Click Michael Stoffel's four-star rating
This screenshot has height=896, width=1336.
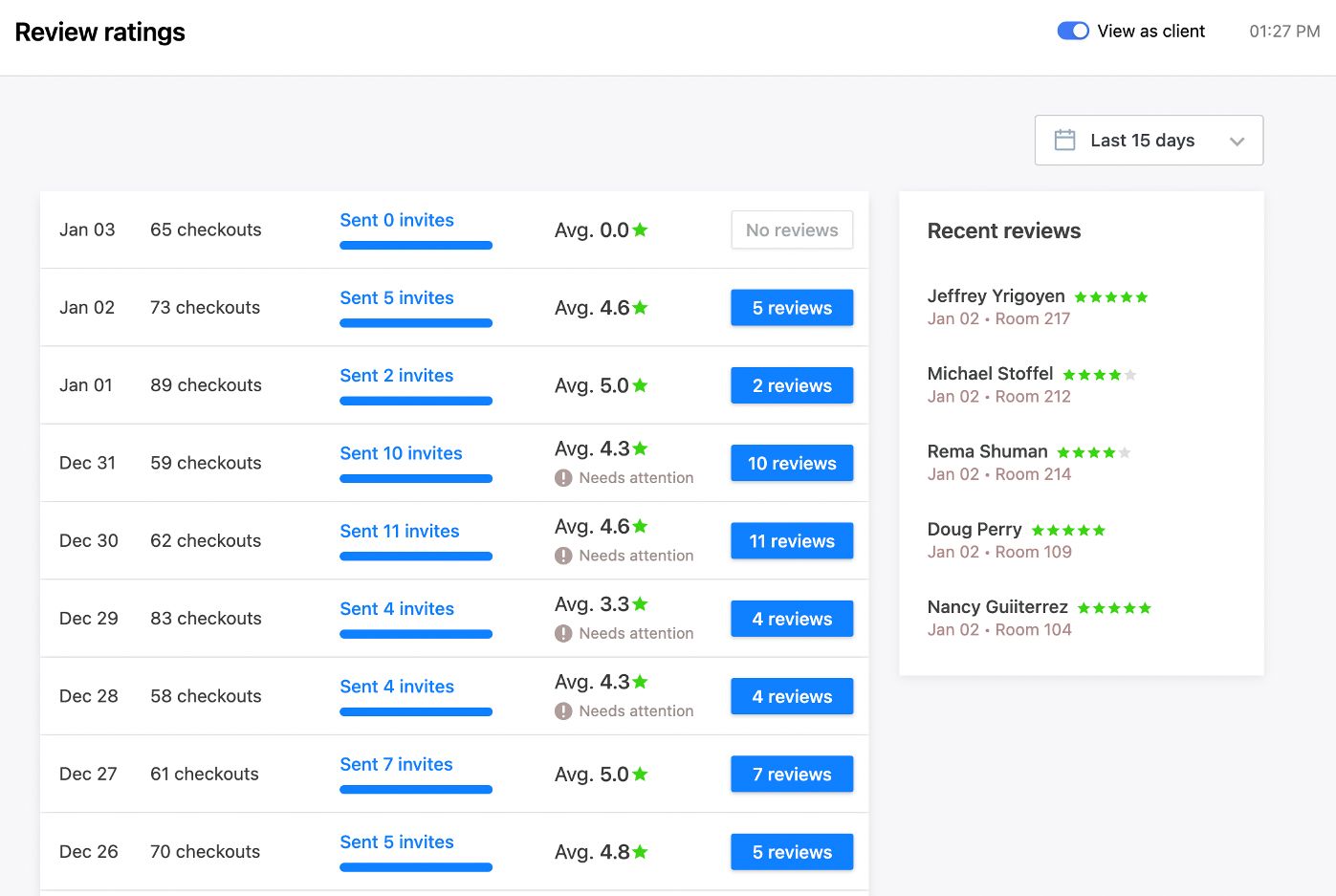click(x=1099, y=375)
